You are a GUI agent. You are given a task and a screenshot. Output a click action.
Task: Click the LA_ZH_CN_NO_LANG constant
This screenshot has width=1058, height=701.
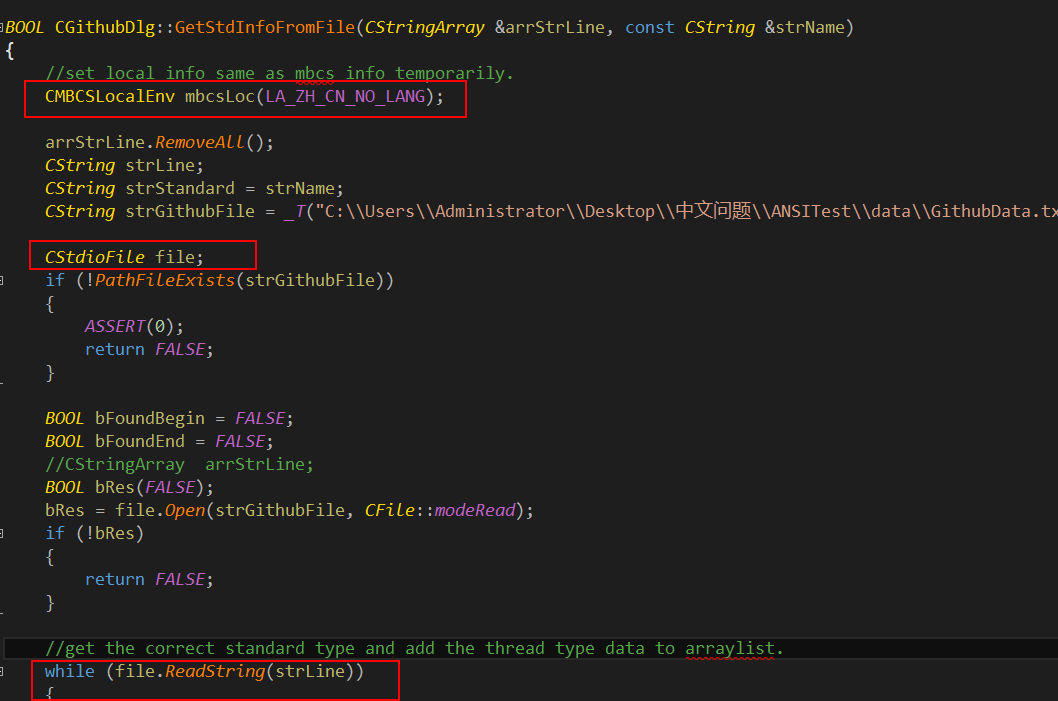pyautogui.click(x=345, y=96)
